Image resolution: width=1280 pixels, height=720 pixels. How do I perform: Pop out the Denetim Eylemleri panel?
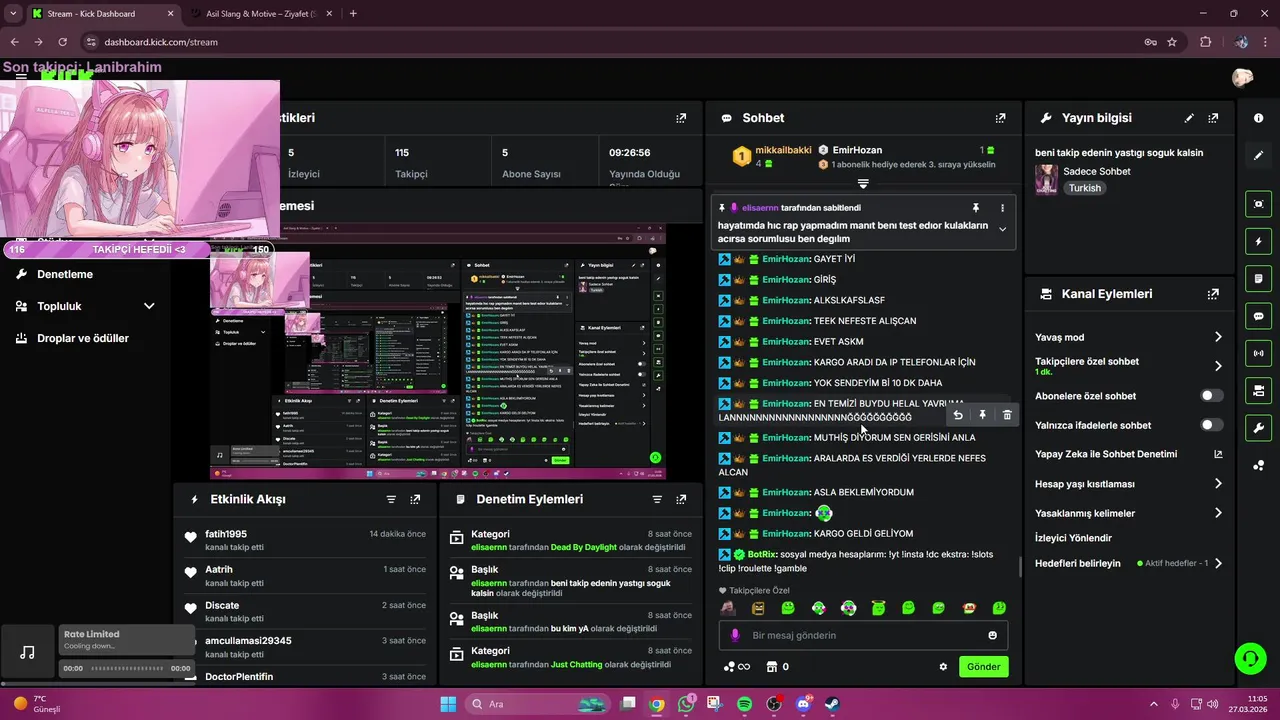tap(681, 499)
